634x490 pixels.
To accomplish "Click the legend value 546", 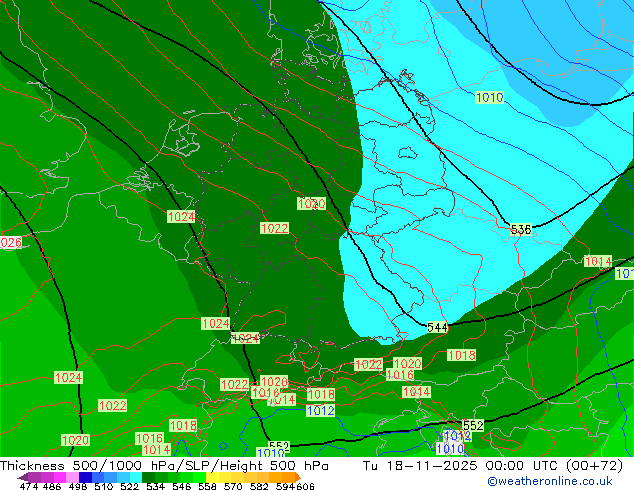I will point(182,486).
